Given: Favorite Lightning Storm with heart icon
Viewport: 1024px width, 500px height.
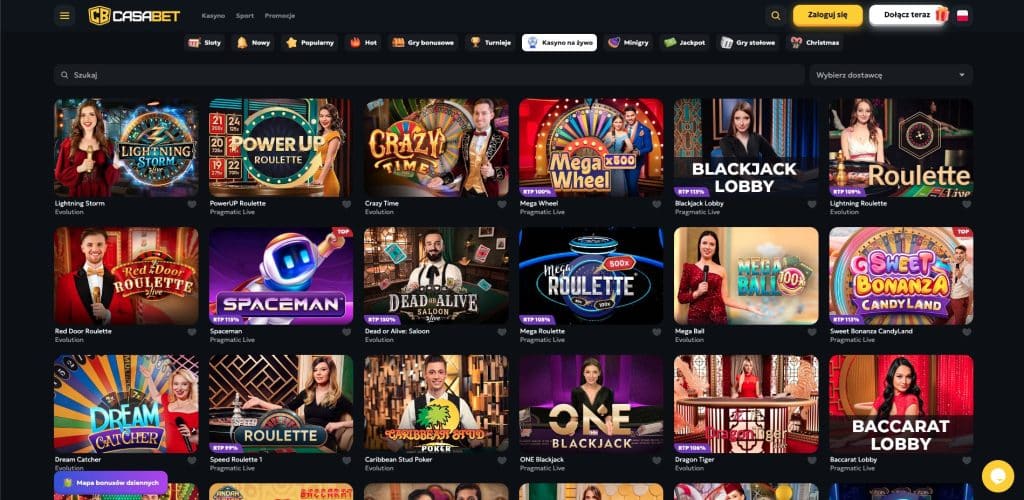Looking at the screenshot, I should pos(191,204).
